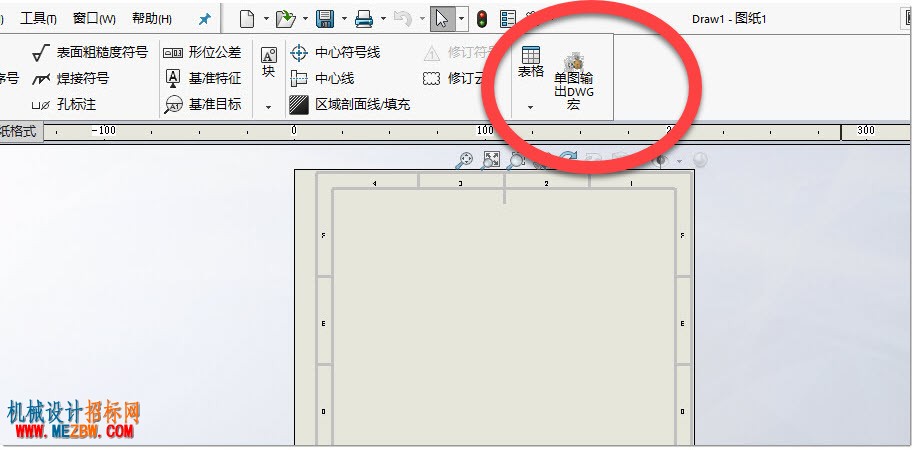This screenshot has height=450, width=915.
Task: Click the revision cloud icon
Action: pos(431,78)
